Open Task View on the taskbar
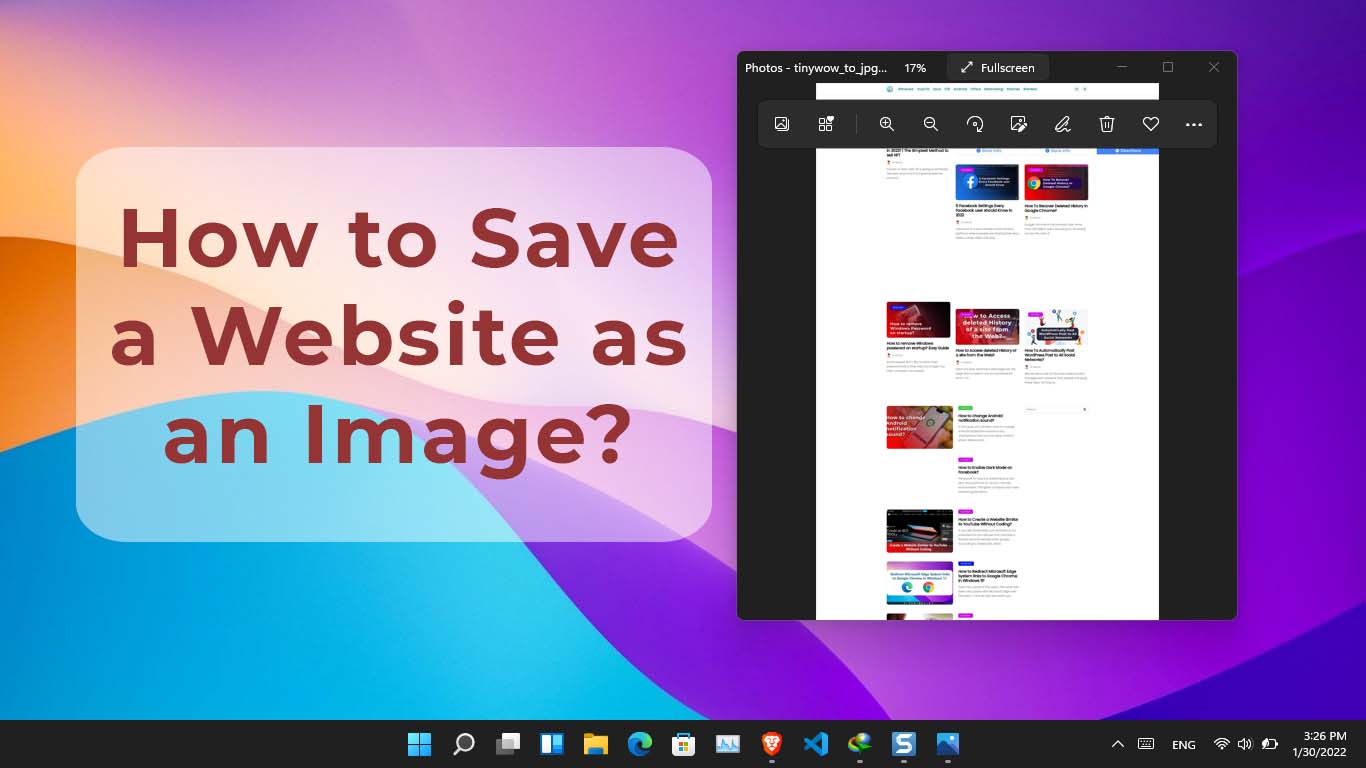 pos(508,744)
